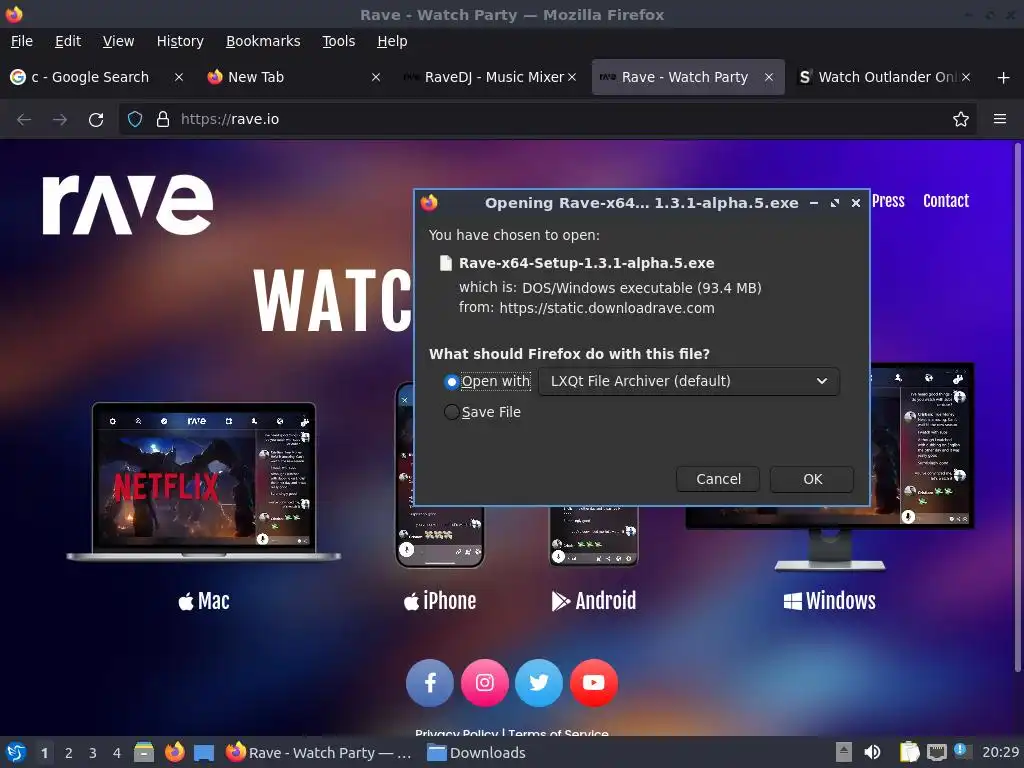This screenshot has height=768, width=1024.
Task: Open Rave's Instagram page icon
Action: (x=485, y=683)
